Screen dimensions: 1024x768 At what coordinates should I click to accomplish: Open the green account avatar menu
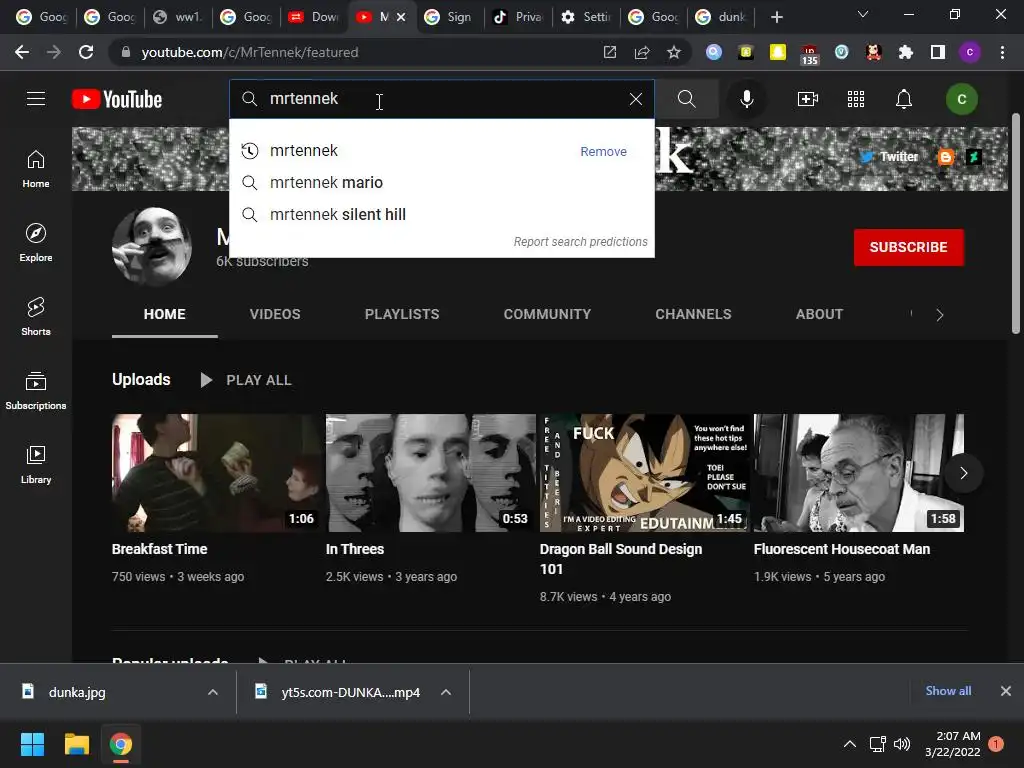coord(961,99)
